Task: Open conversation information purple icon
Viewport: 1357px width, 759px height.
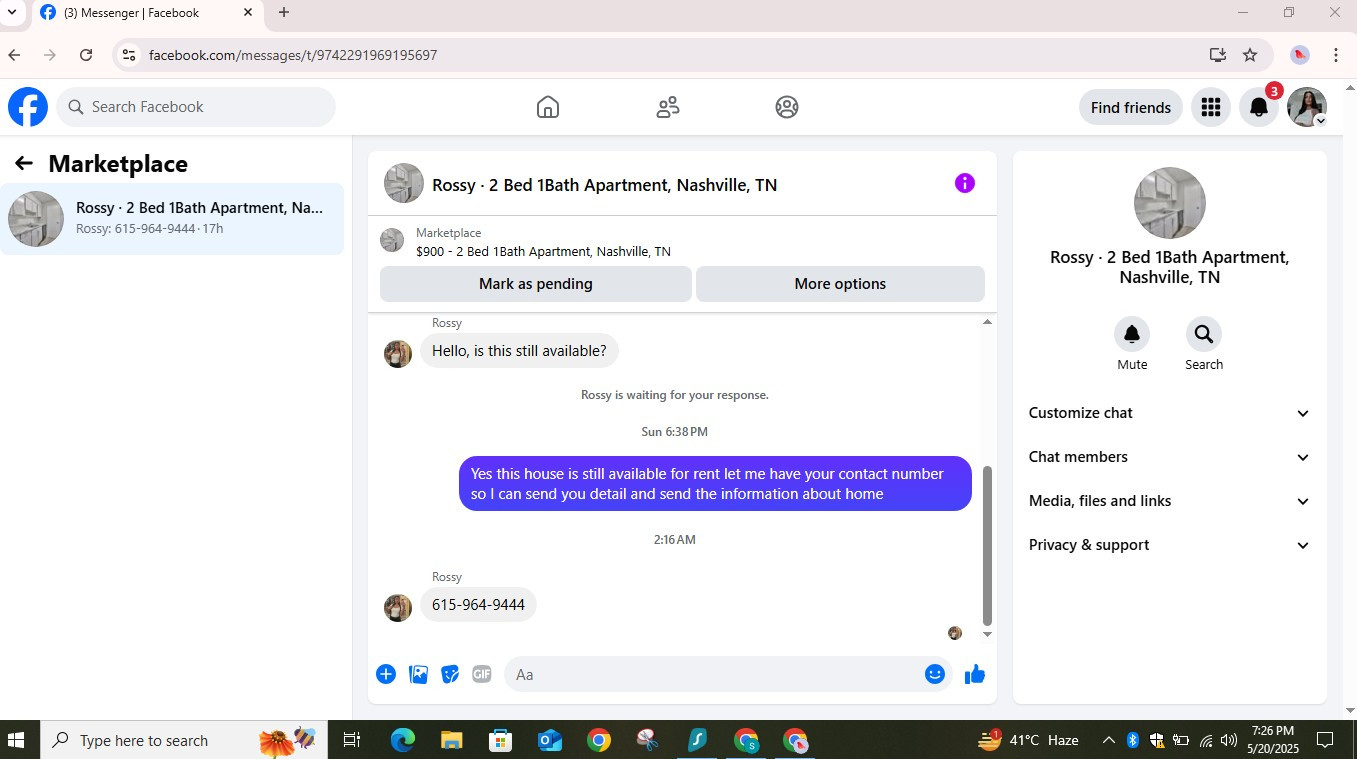Action: pyautogui.click(x=965, y=183)
